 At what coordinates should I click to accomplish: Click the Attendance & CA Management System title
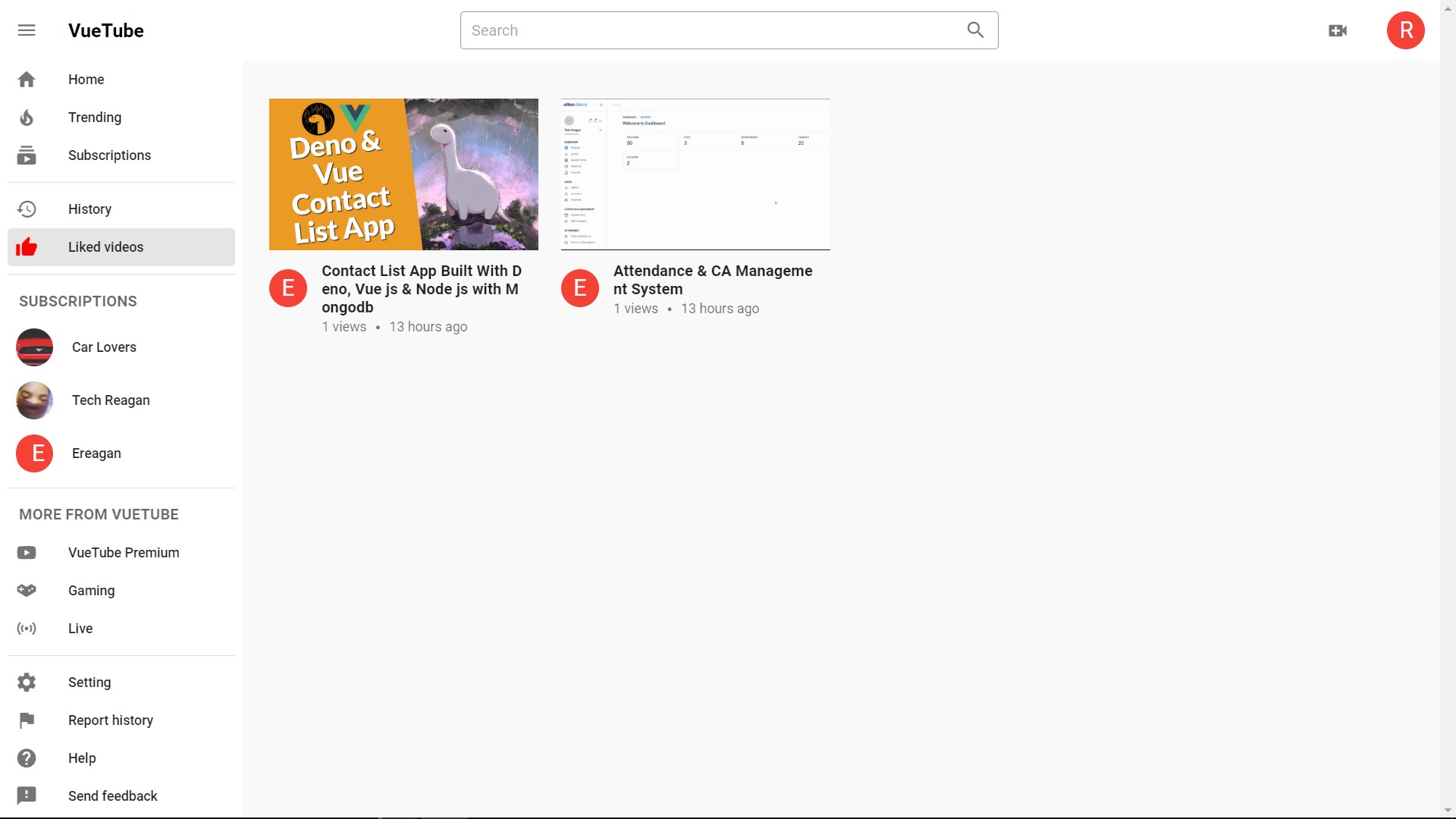(712, 280)
